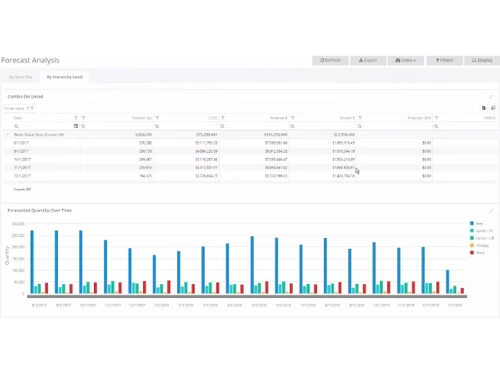Click the grid export file icon

click(484, 108)
